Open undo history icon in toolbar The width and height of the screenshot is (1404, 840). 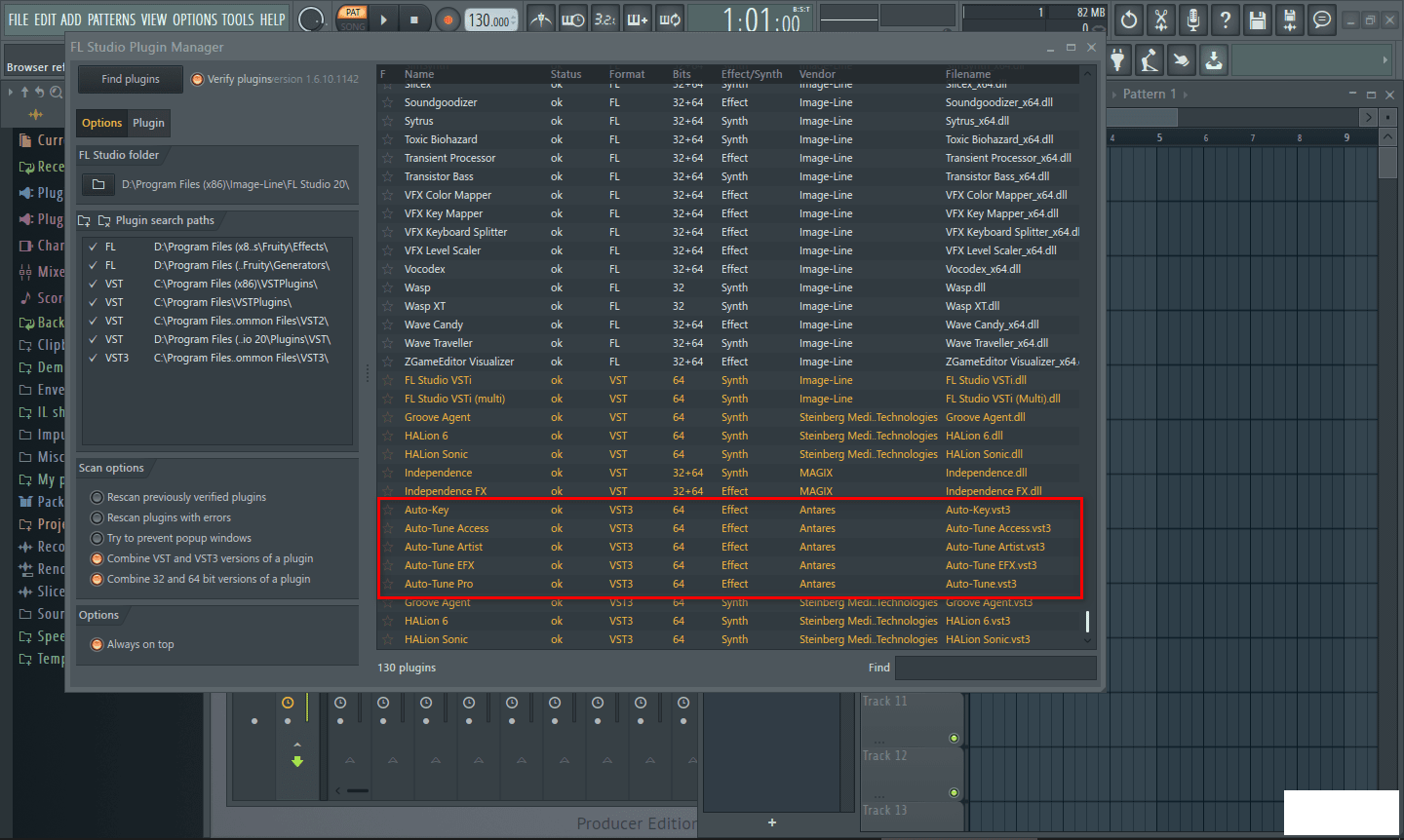click(x=1129, y=19)
